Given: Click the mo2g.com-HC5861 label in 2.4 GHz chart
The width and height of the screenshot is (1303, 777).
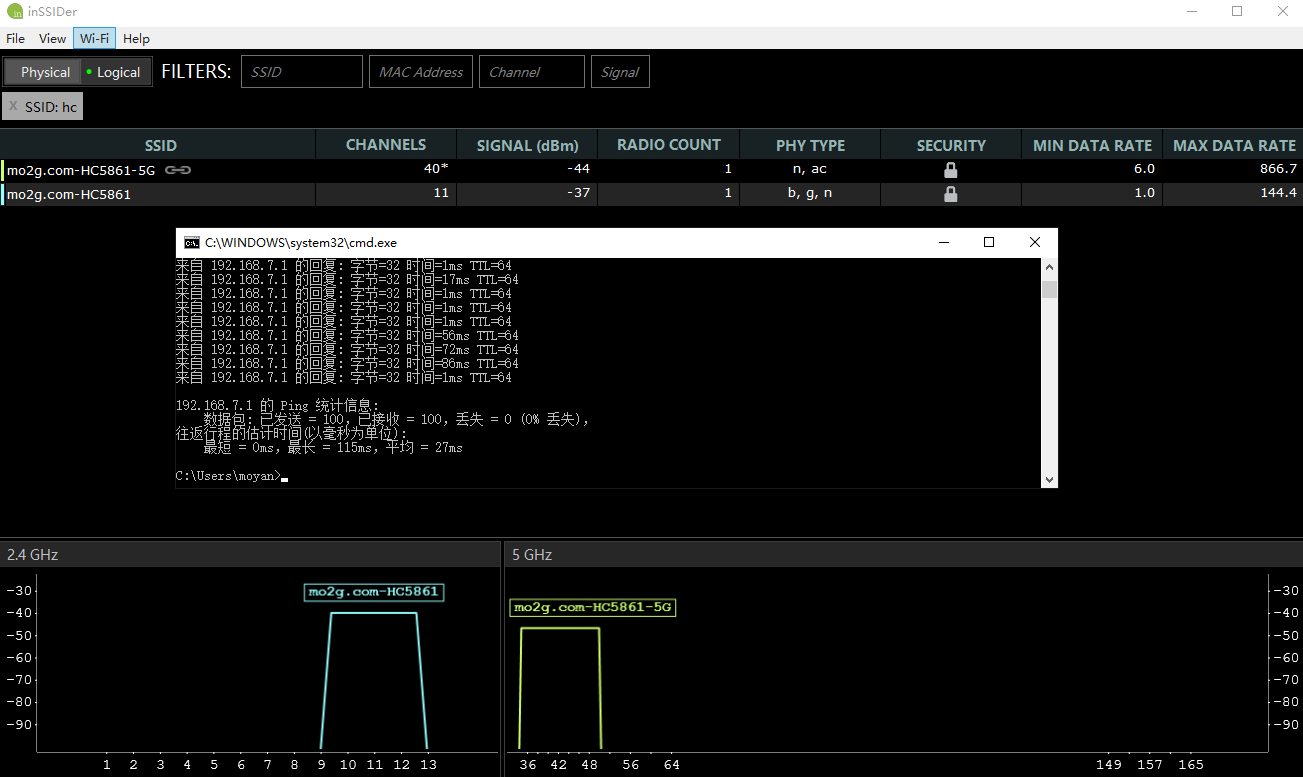Looking at the screenshot, I should point(374,592).
